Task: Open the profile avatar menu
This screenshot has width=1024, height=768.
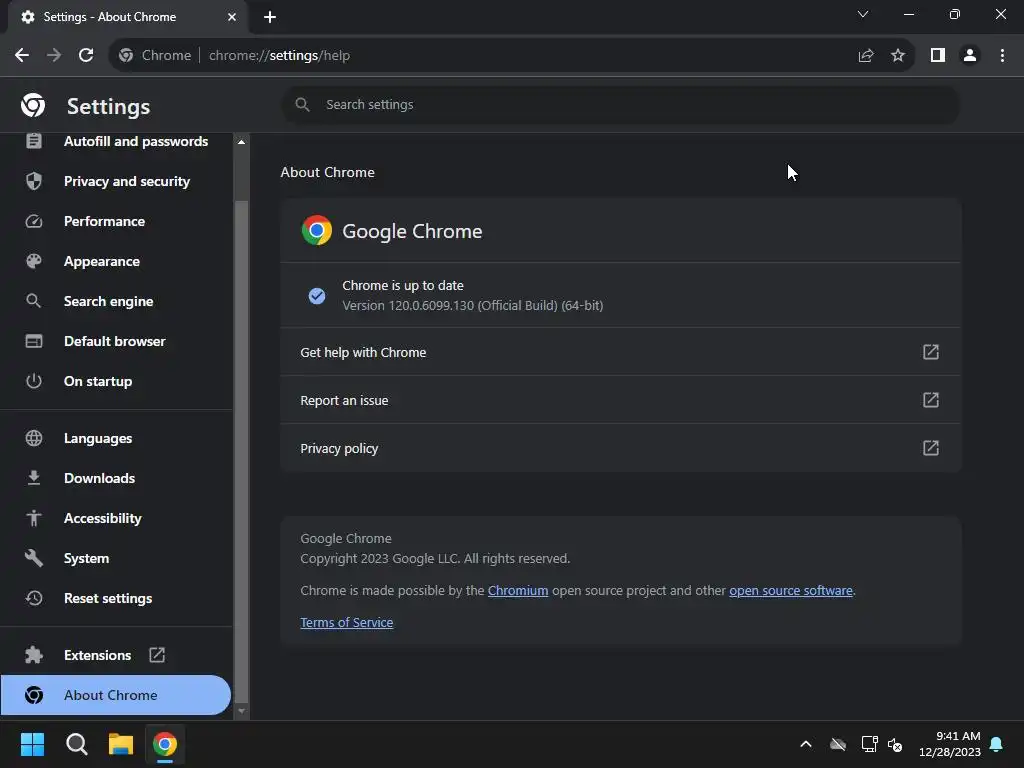Action: (970, 56)
